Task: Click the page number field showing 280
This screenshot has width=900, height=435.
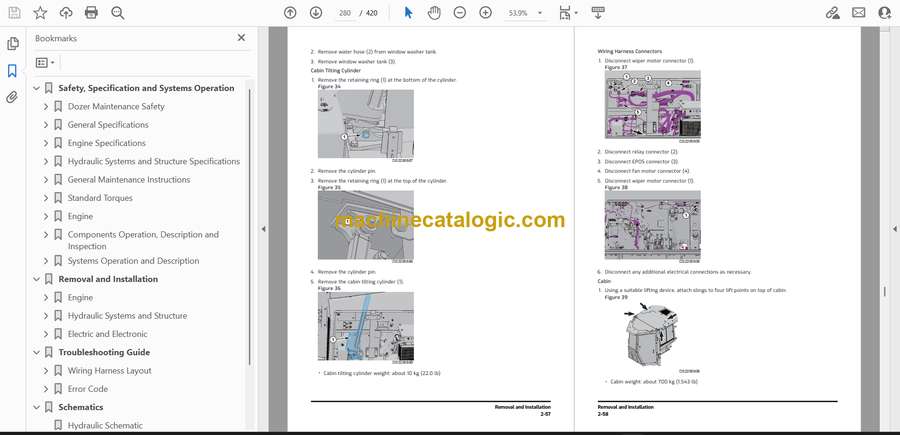Action: click(x=345, y=13)
